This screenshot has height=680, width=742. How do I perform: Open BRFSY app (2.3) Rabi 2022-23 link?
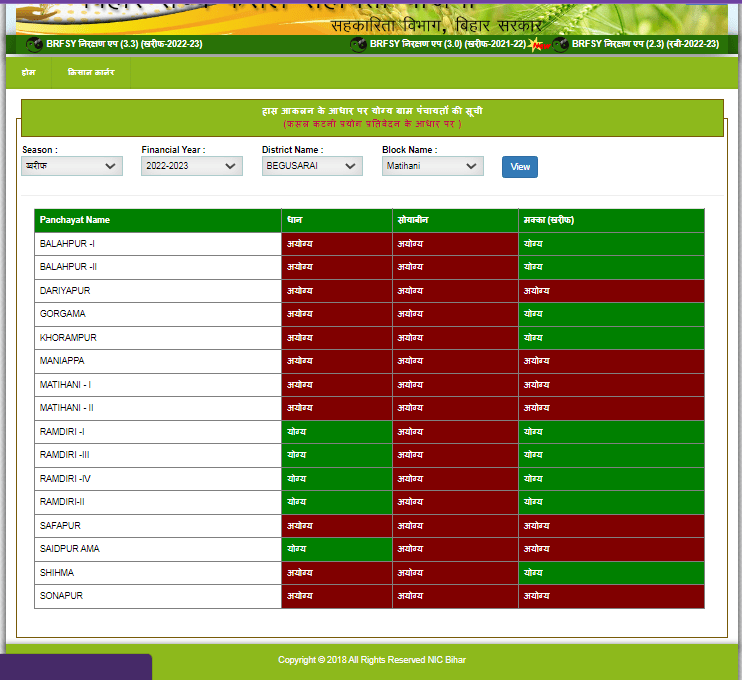click(644, 45)
